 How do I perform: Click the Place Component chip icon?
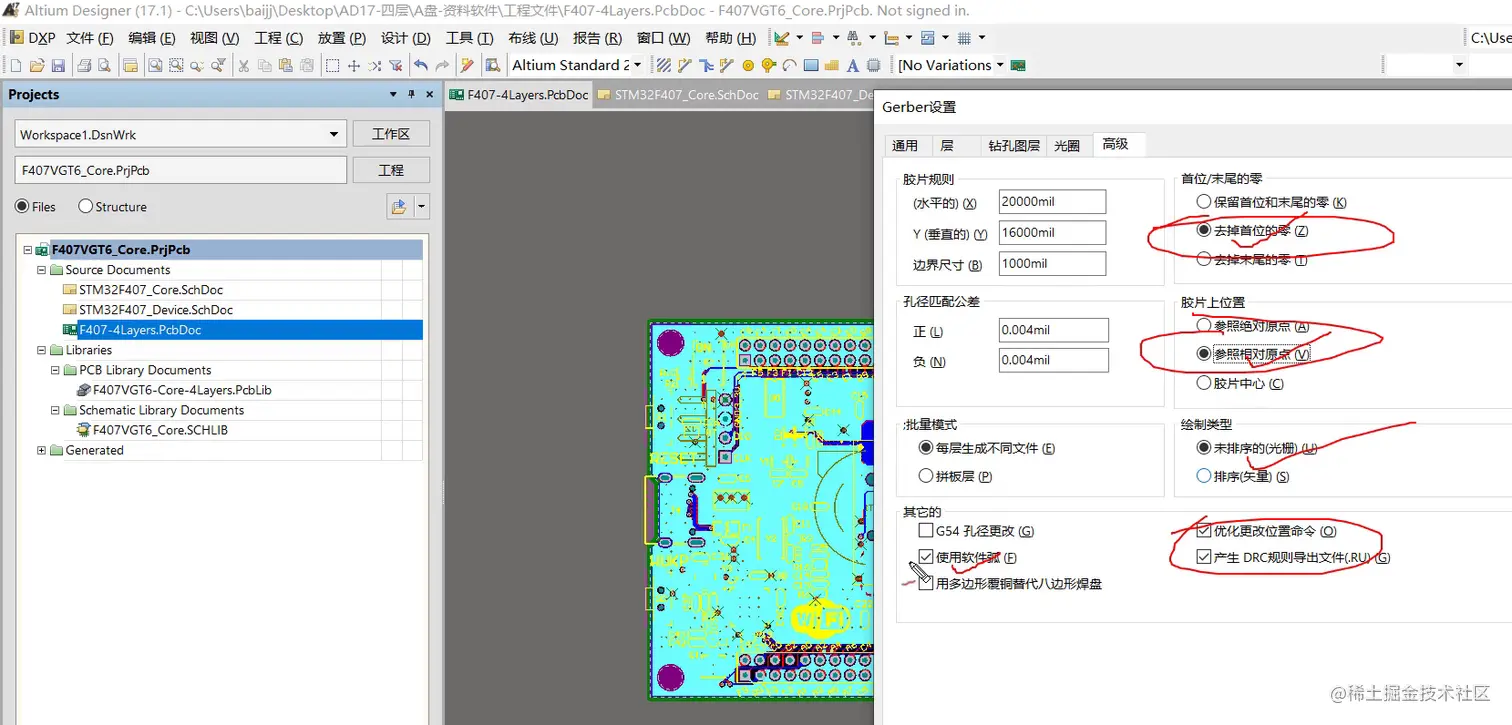coord(874,65)
